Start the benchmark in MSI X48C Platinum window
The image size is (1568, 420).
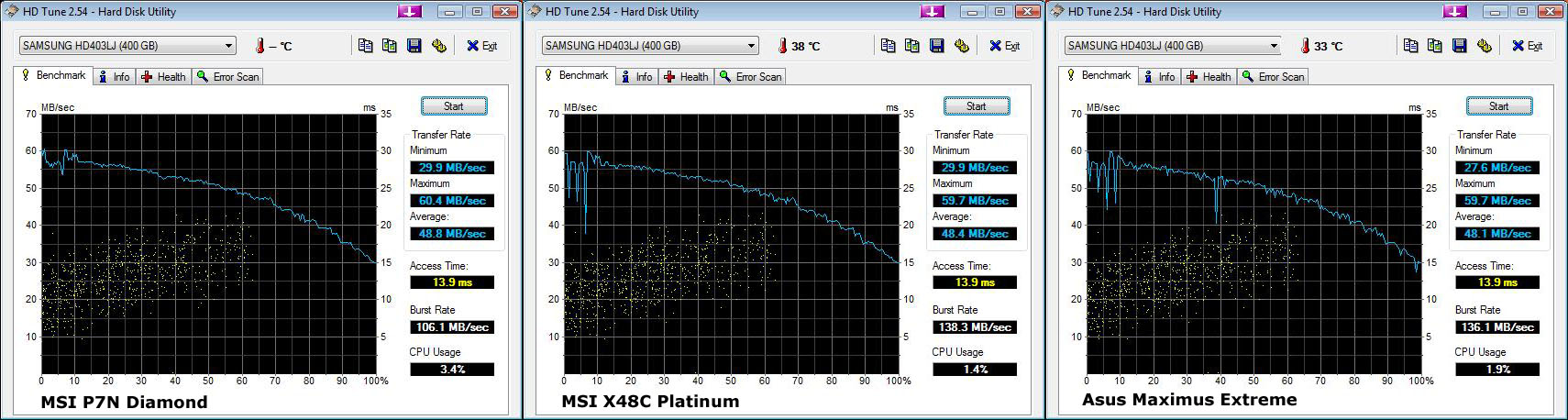(x=977, y=106)
